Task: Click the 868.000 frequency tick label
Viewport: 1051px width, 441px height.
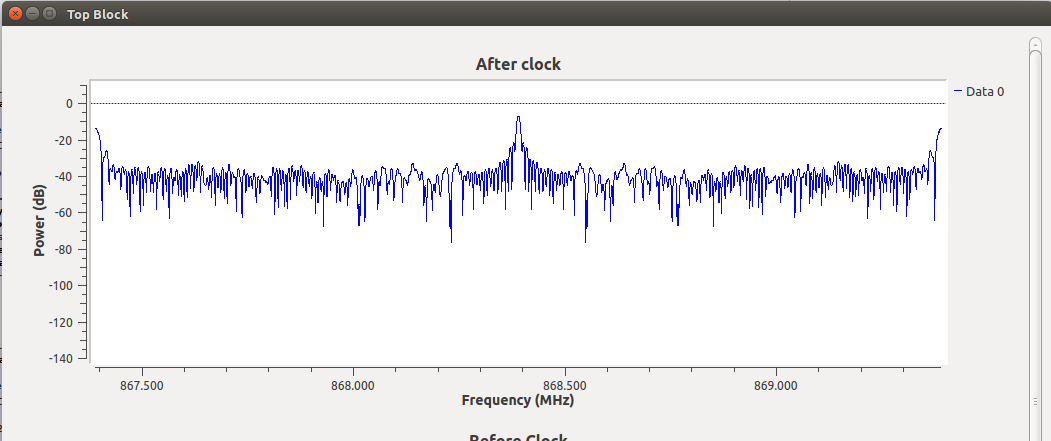Action: tap(354, 386)
